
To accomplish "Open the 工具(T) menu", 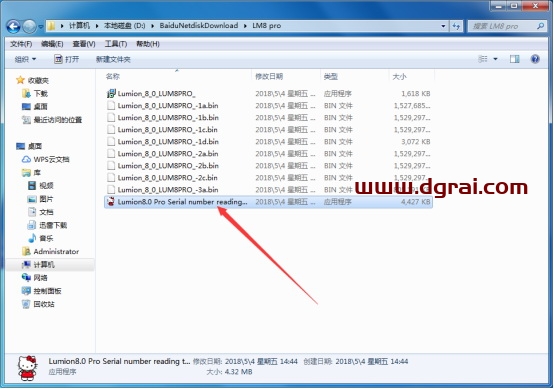I will (x=116, y=44).
